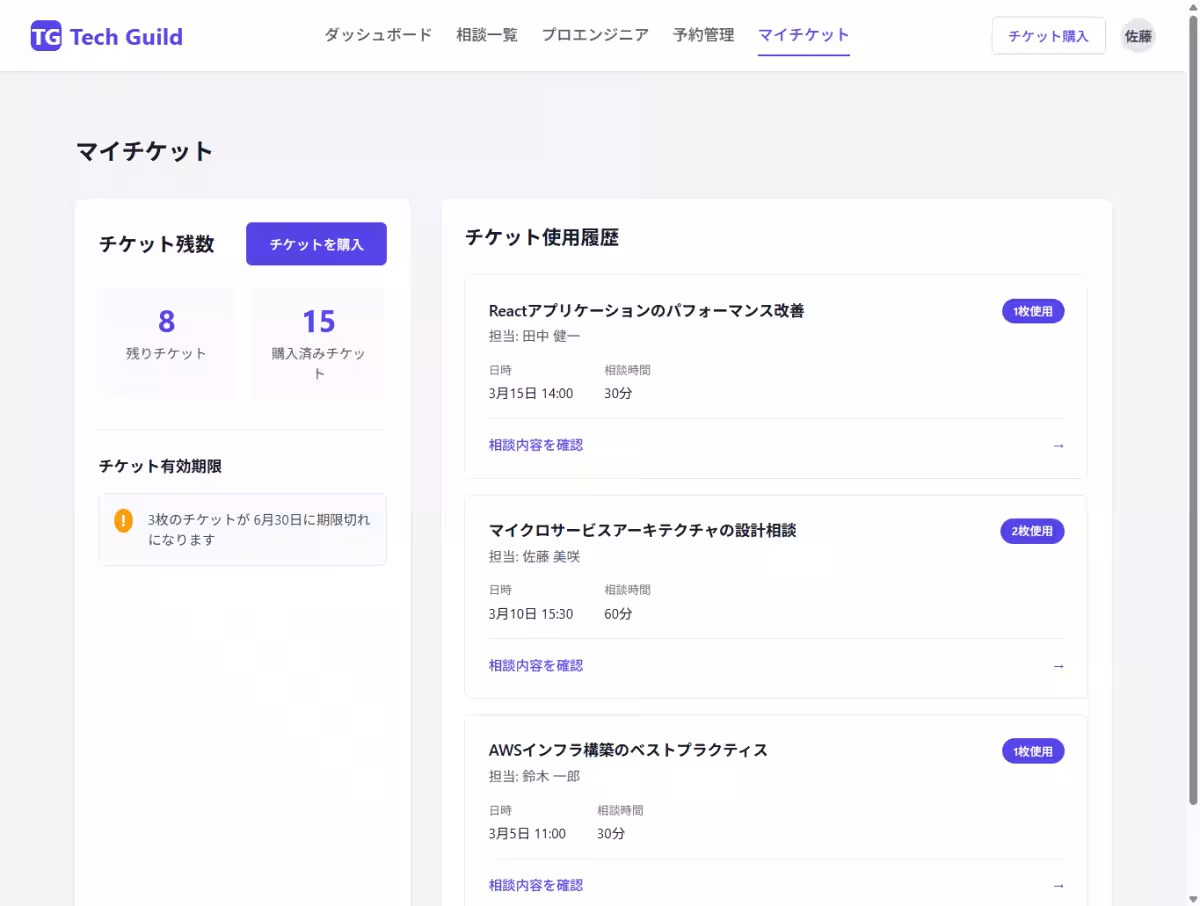Click the チケット購入 button in the header
The image size is (1200, 906).
click(1048, 35)
